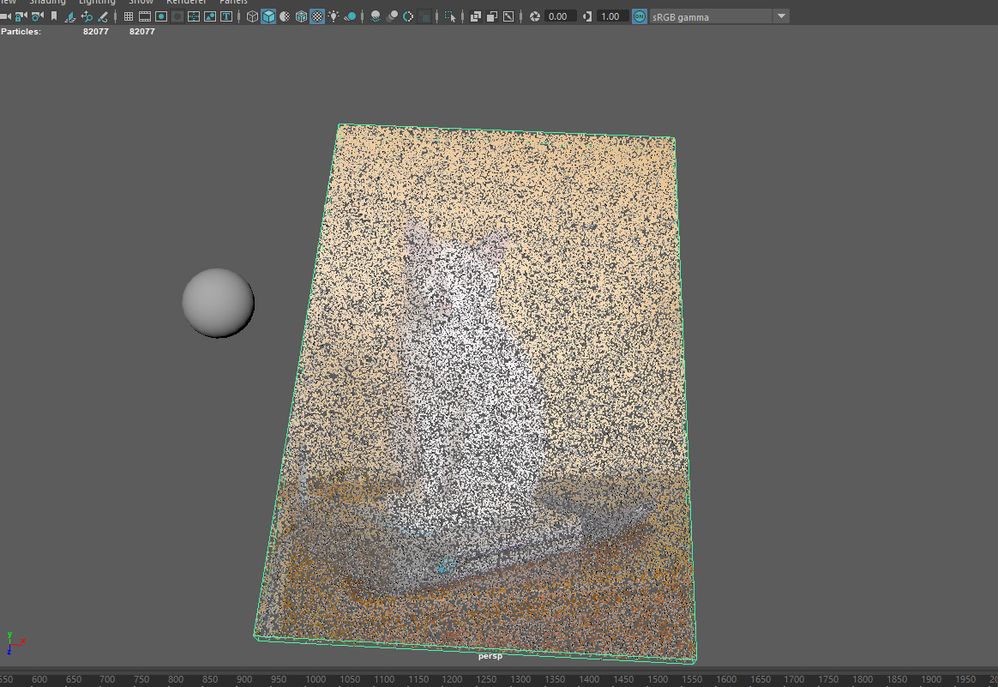
Task: Edit the gamma 1.00 value field
Action: [x=610, y=16]
